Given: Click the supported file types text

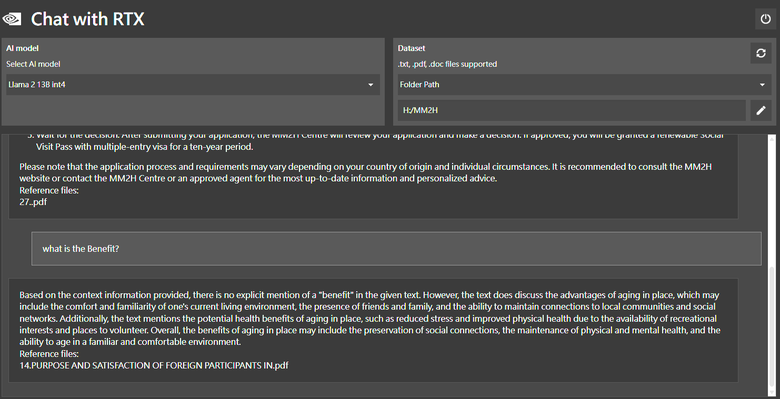Looking at the screenshot, I should click(x=447, y=64).
